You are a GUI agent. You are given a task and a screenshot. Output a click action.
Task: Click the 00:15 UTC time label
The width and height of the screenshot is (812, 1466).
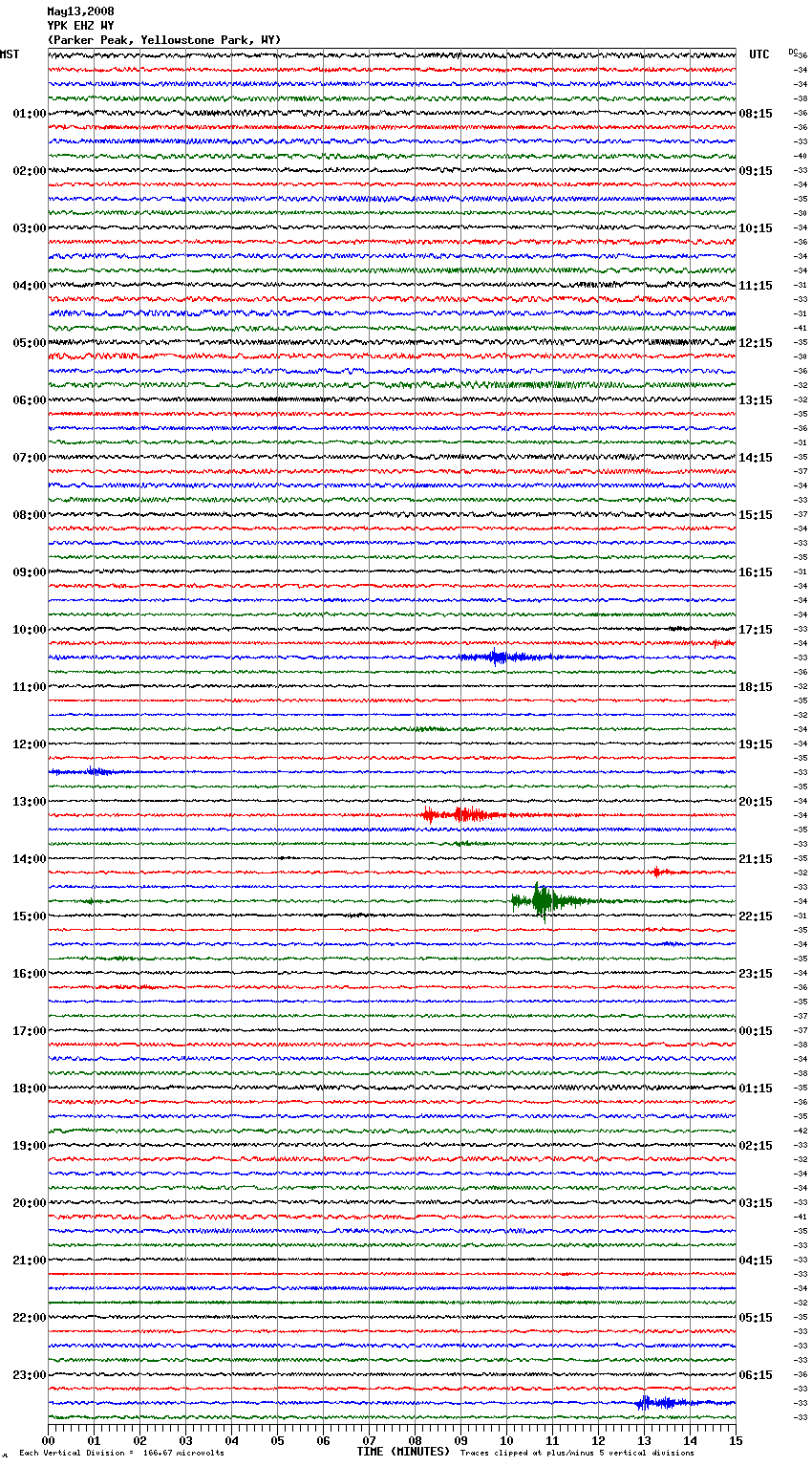[x=756, y=1031]
